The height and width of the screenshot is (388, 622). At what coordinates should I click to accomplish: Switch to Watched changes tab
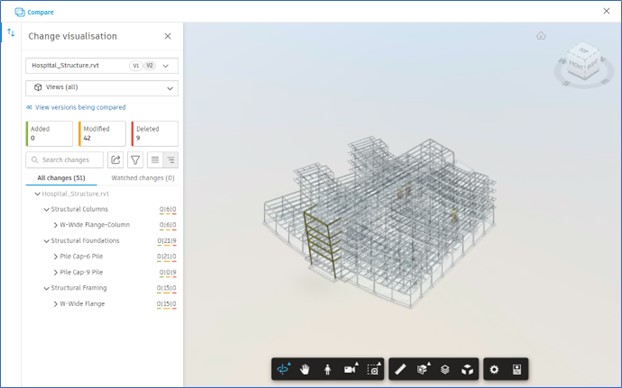pyautogui.click(x=143, y=178)
